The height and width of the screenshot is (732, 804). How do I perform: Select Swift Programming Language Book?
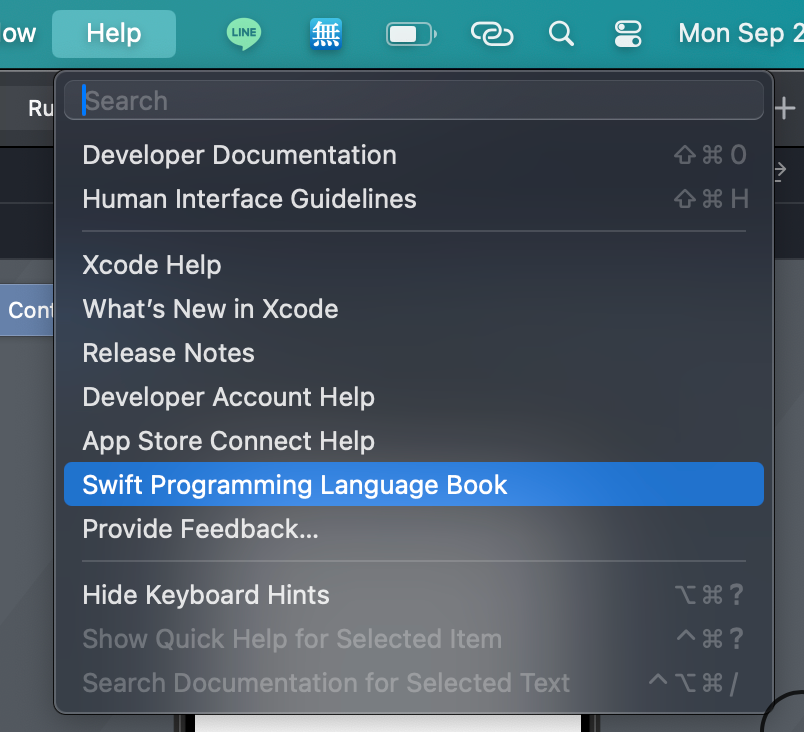(x=296, y=484)
